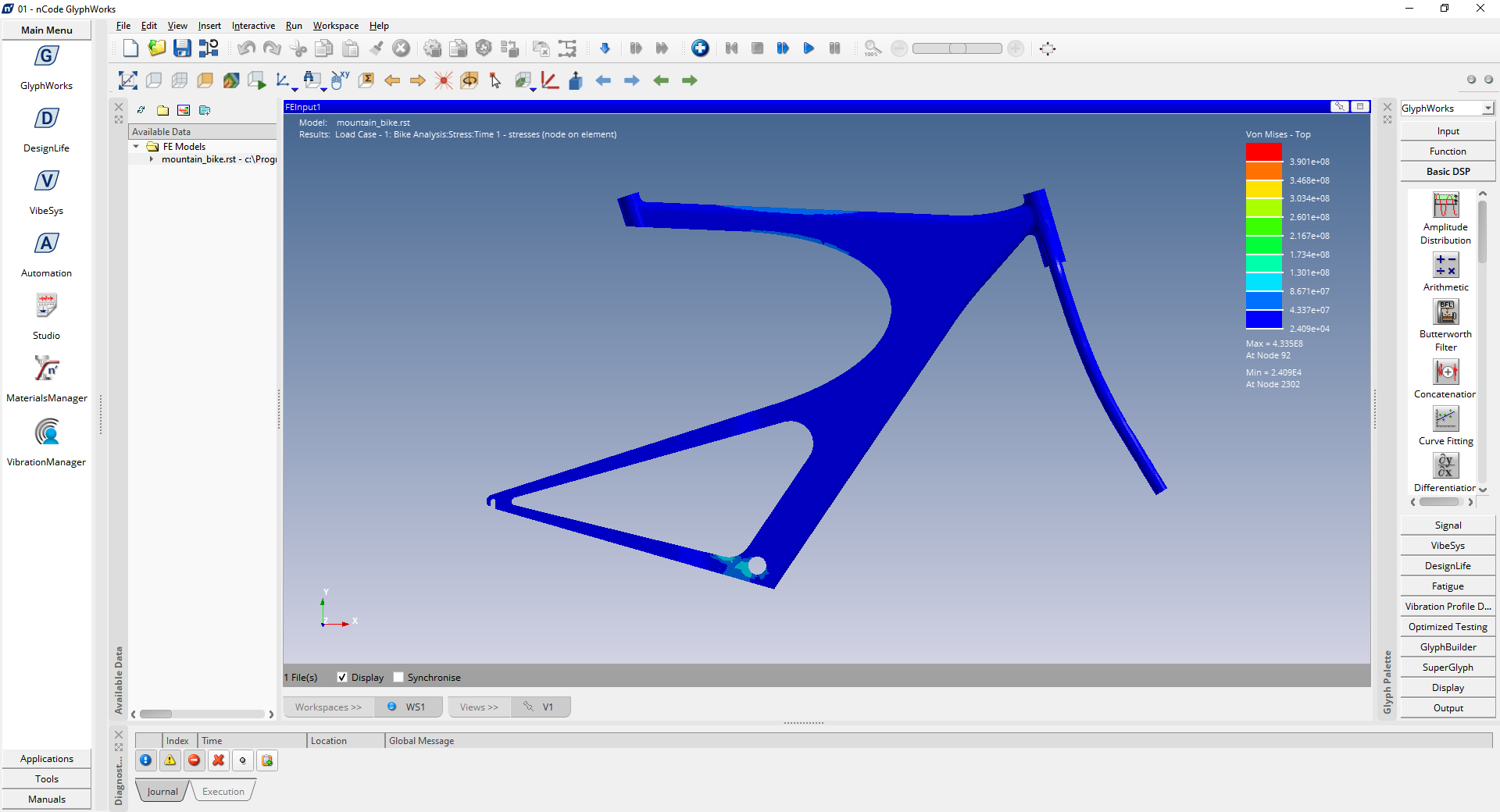Screen dimensions: 1500x812
Task: Select the Amplitude Distribution glyph
Action: (x=1445, y=219)
